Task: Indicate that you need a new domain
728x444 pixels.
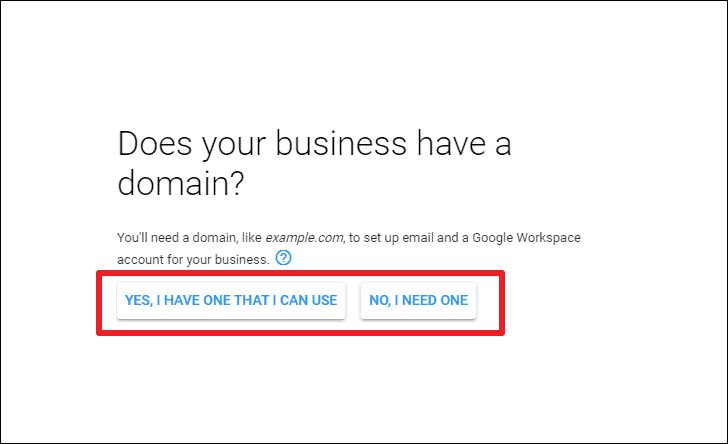Action: [x=418, y=300]
